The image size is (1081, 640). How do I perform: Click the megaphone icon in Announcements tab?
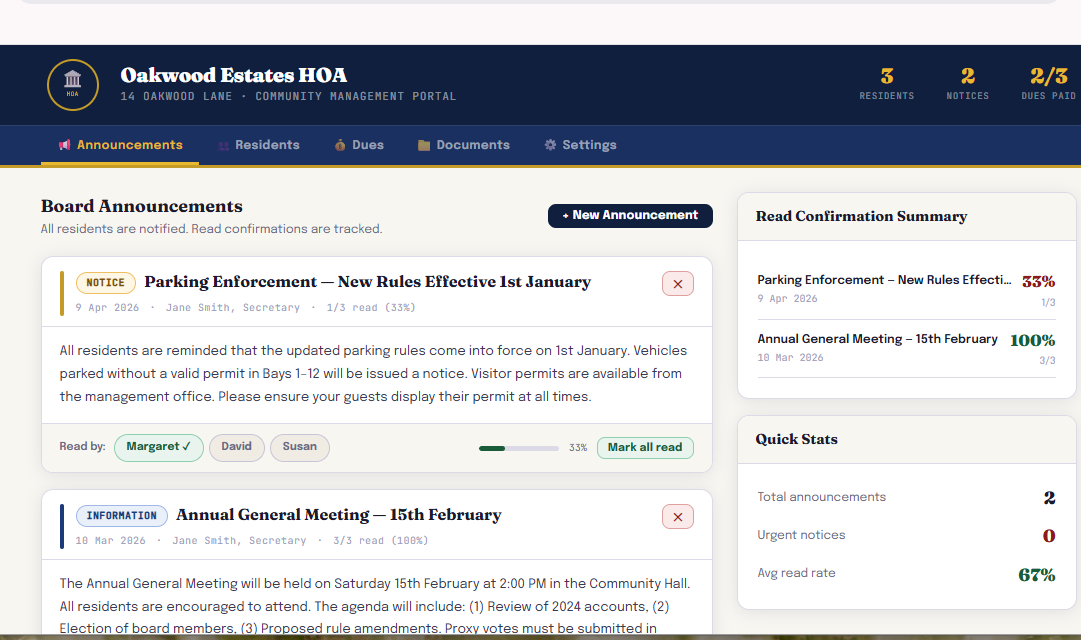click(x=65, y=145)
